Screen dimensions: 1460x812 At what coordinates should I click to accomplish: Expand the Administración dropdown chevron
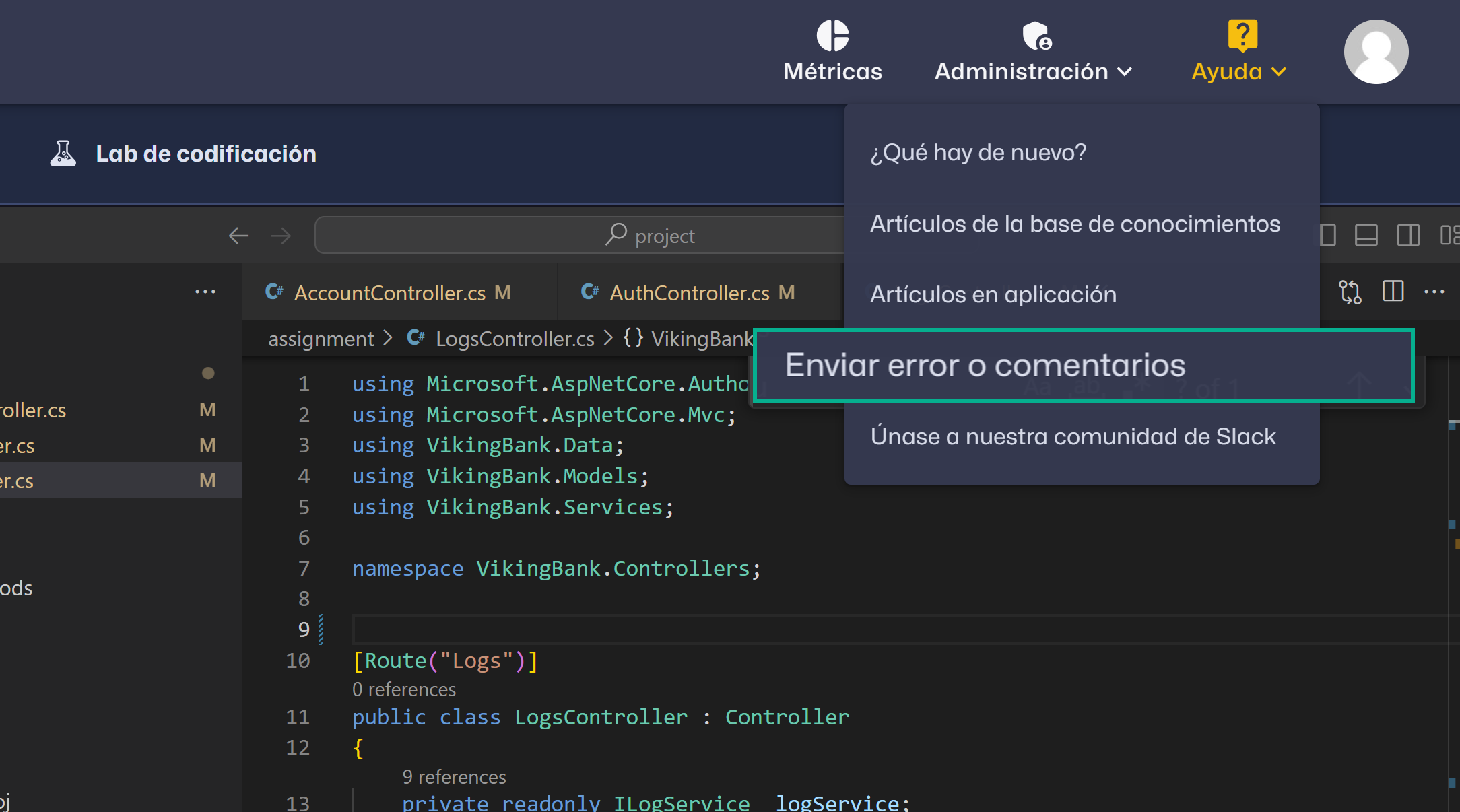pos(1125,71)
